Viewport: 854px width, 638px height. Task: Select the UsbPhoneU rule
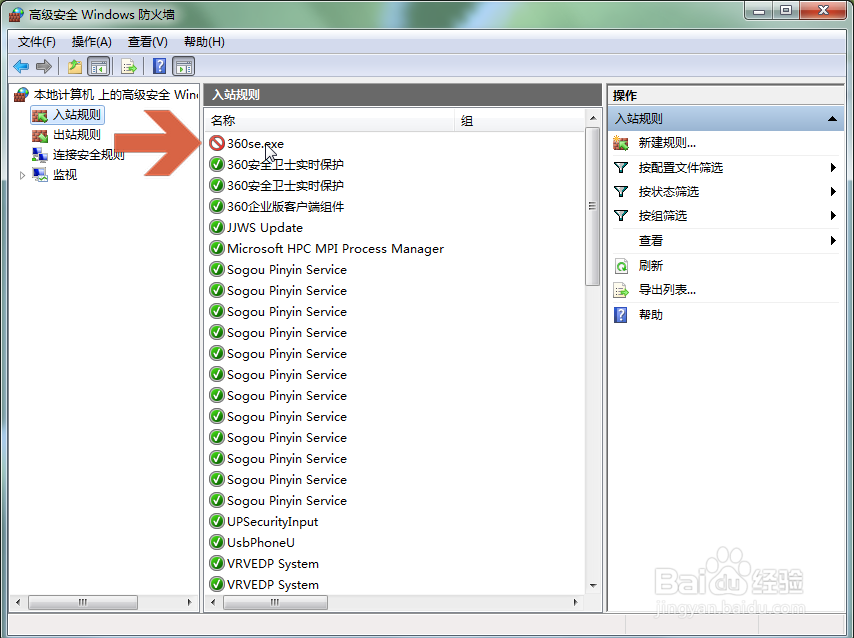[260, 543]
